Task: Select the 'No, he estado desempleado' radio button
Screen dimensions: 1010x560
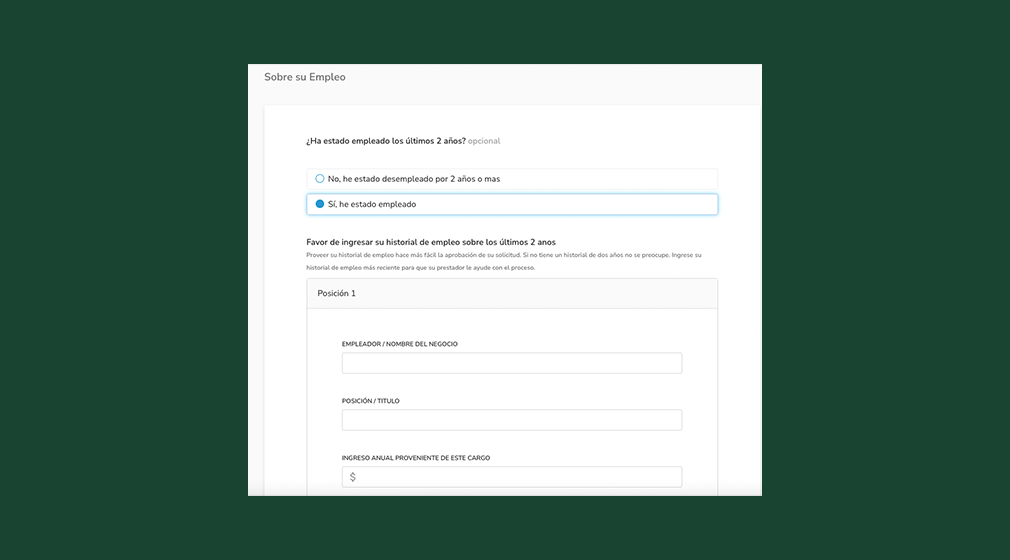Action: point(320,178)
